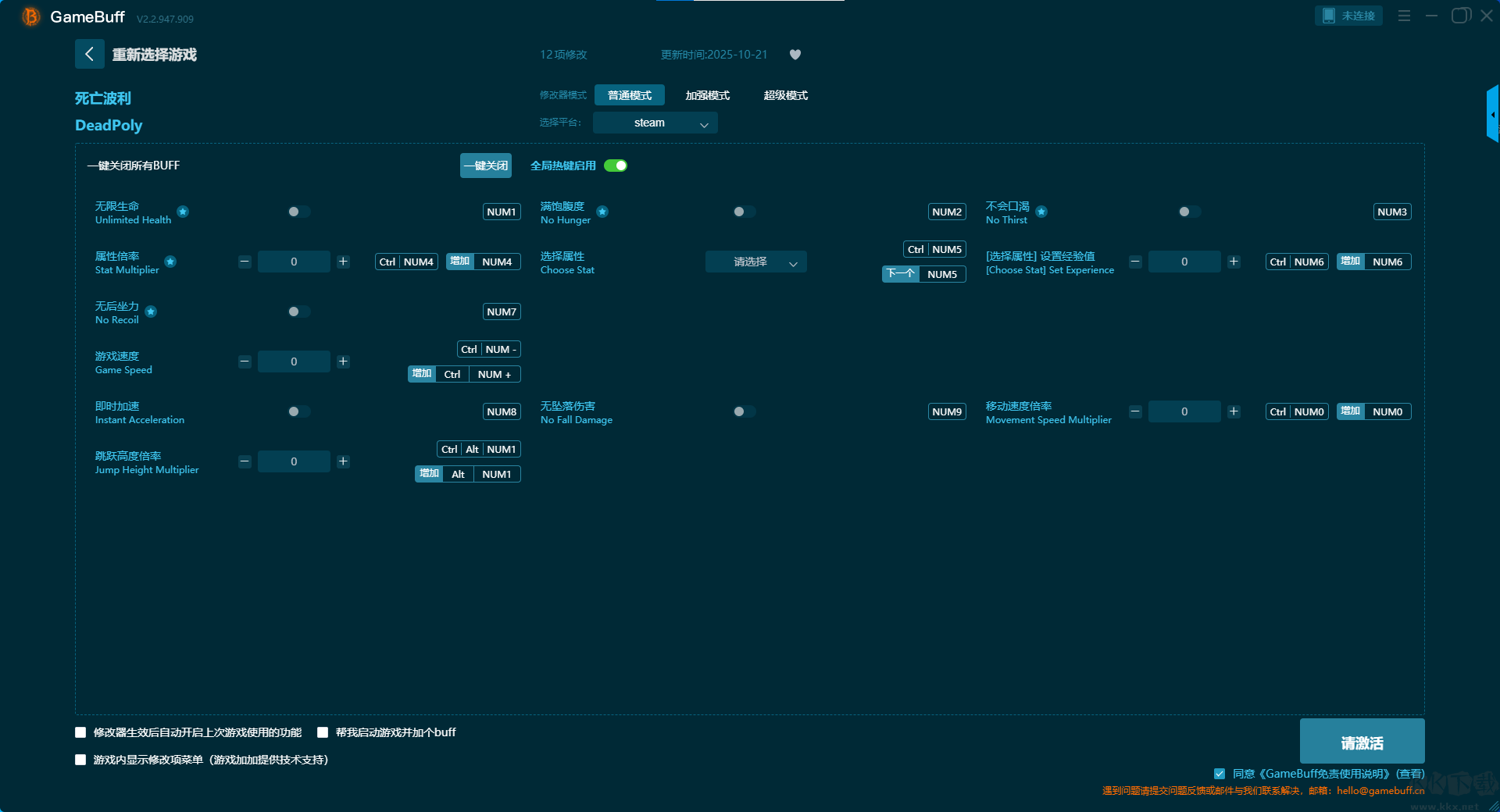Viewport: 1500px width, 812px height.
Task: Select 普通模式 normal mode tab
Action: (630, 95)
